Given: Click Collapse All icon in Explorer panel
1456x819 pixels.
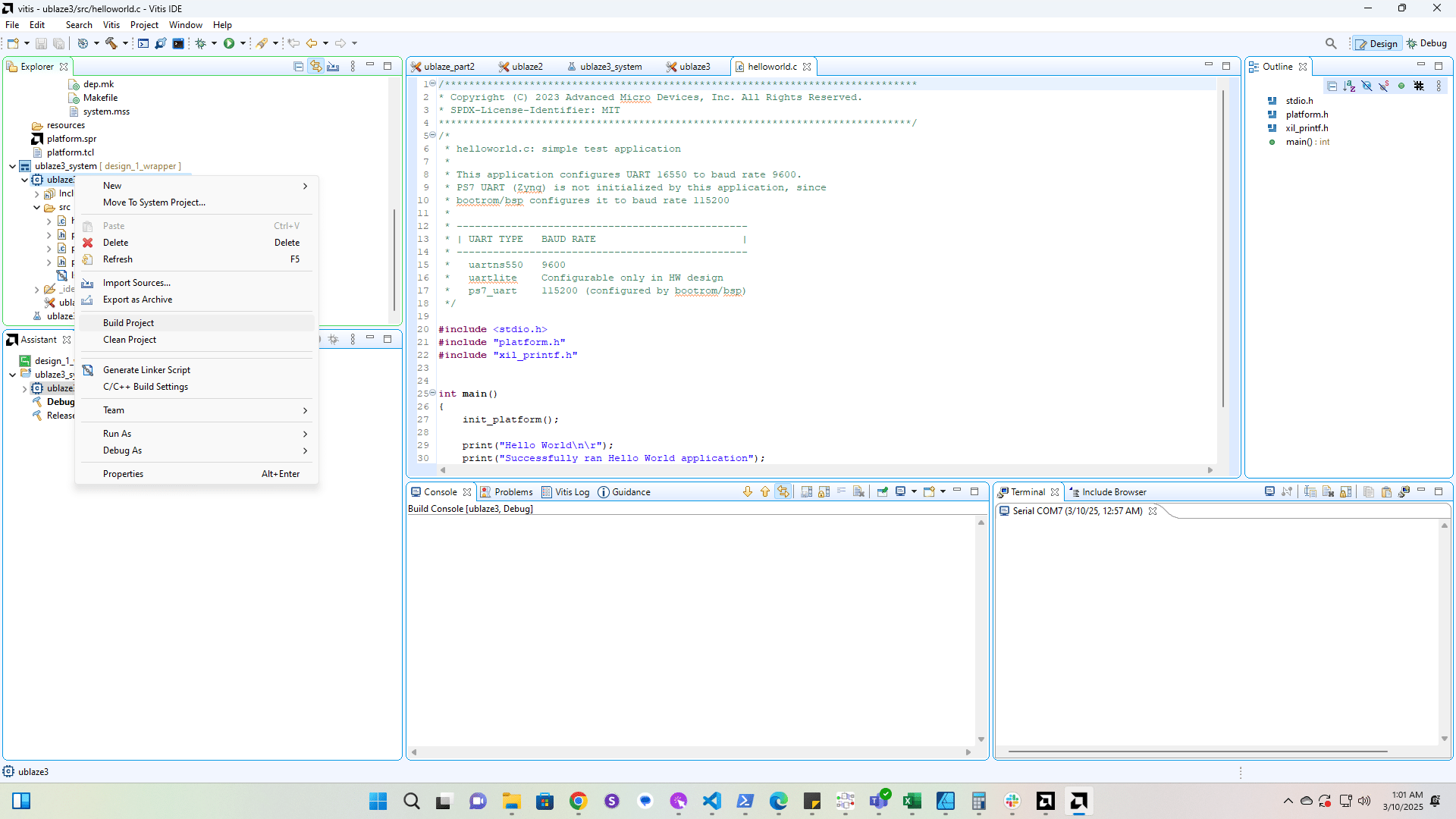Looking at the screenshot, I should (x=298, y=67).
